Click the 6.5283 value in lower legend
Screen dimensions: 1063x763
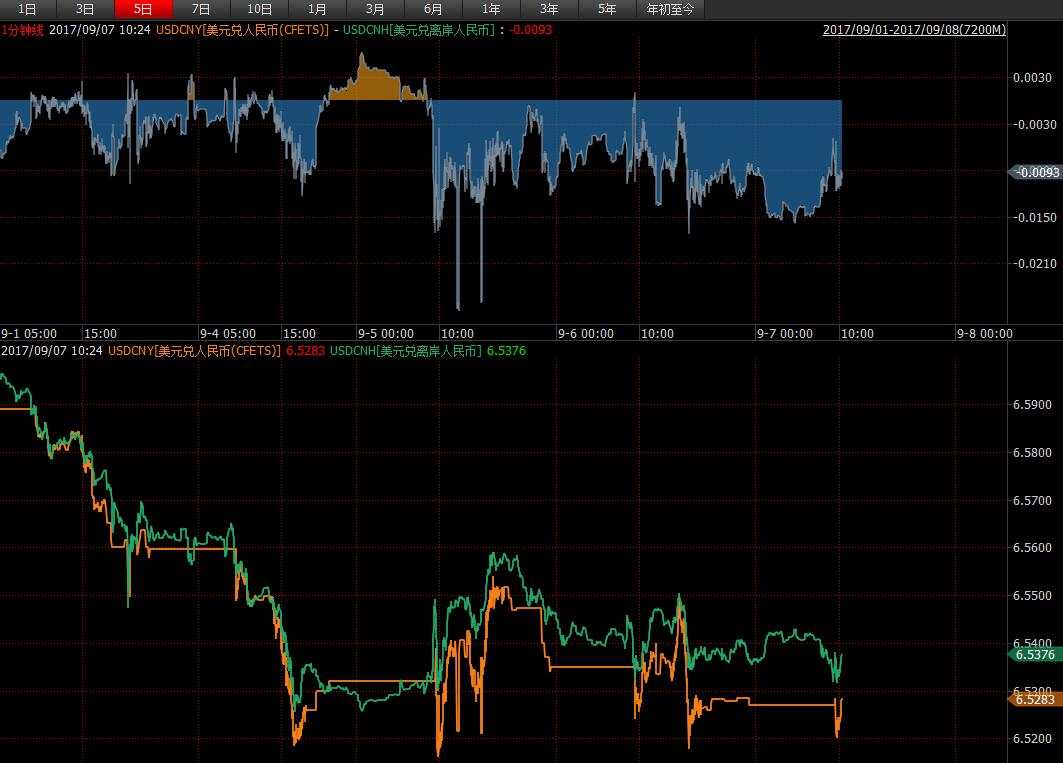(305, 351)
